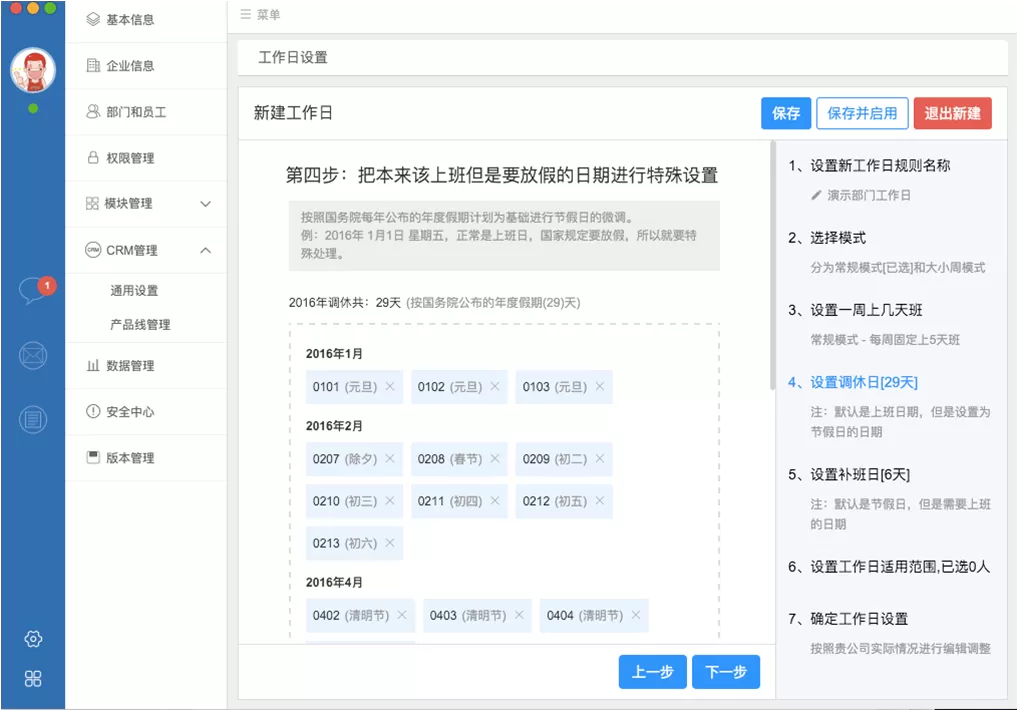
Task: Proceed with 下一步 button
Action: pyautogui.click(x=726, y=672)
